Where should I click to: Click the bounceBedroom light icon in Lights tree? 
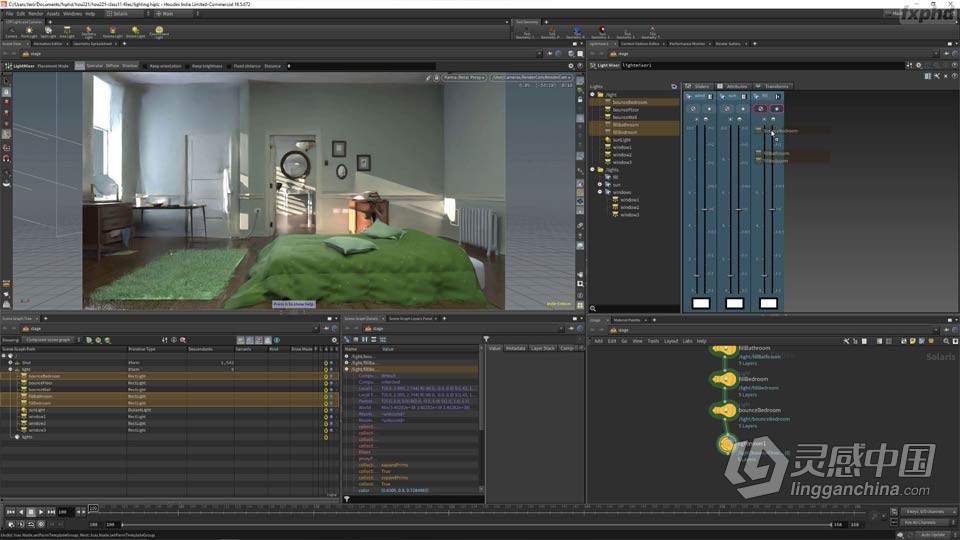(607, 102)
